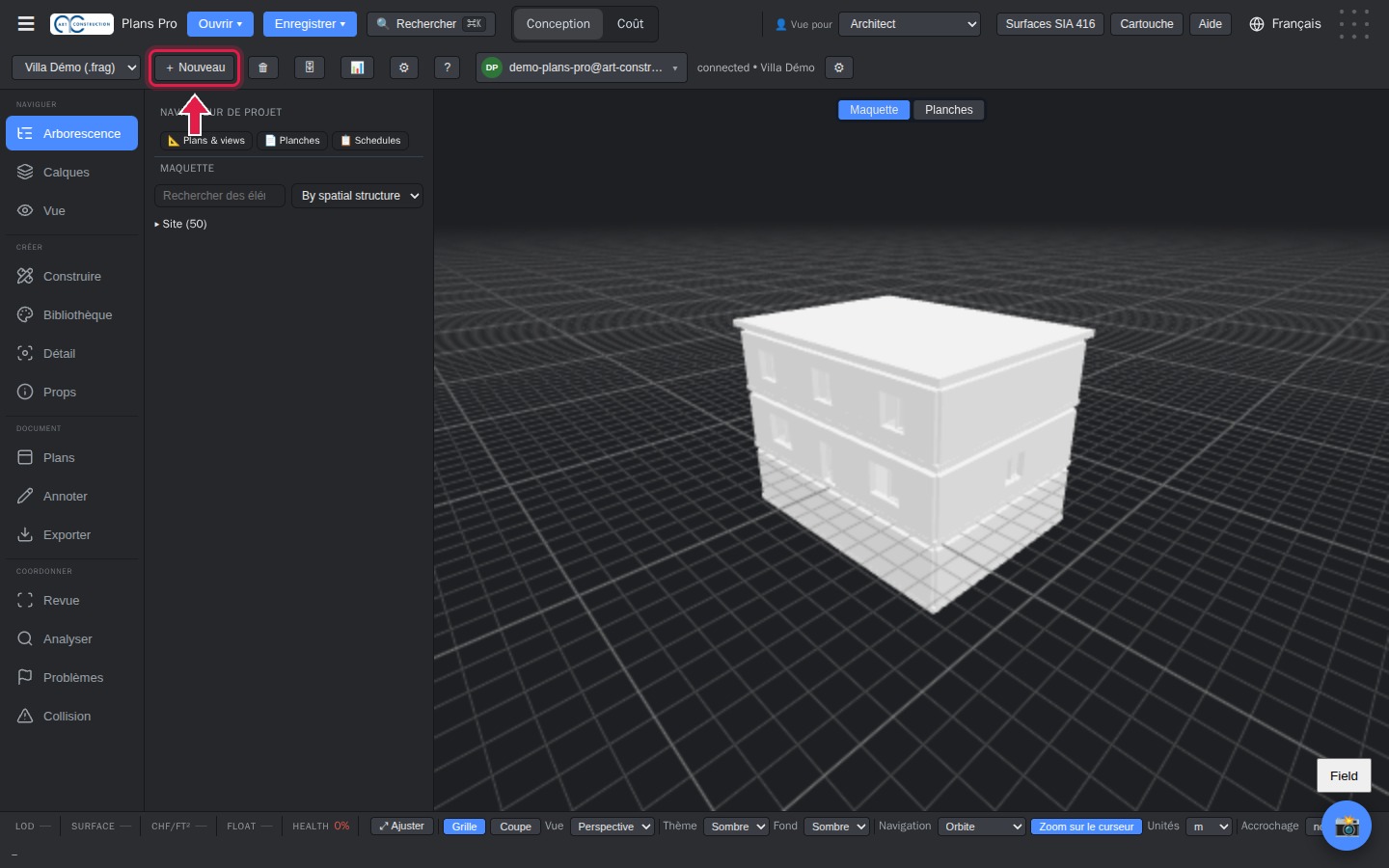This screenshot has height=868, width=1389.
Task: Open the Schedules tab
Action: [x=370, y=141]
